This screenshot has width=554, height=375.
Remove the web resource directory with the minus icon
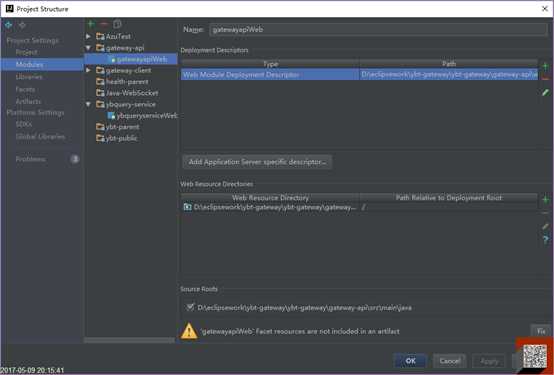[545, 213]
